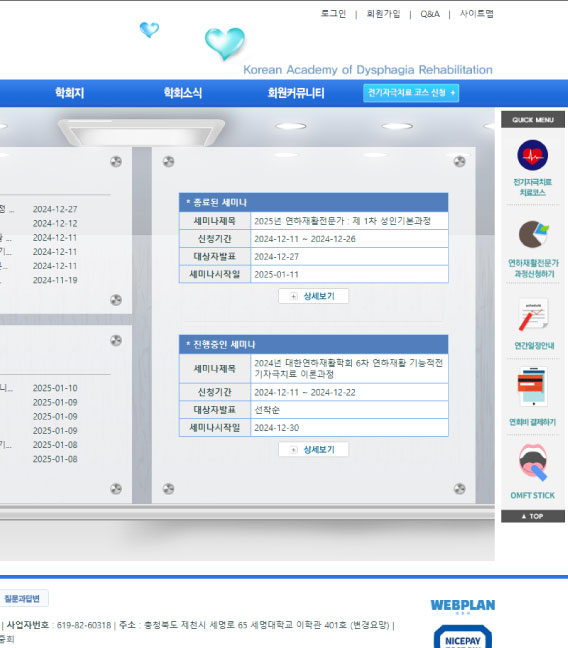The image size is (568, 648).
Task: Click the 전기자극치료 치료코스 quick menu label
Action: pos(532,187)
